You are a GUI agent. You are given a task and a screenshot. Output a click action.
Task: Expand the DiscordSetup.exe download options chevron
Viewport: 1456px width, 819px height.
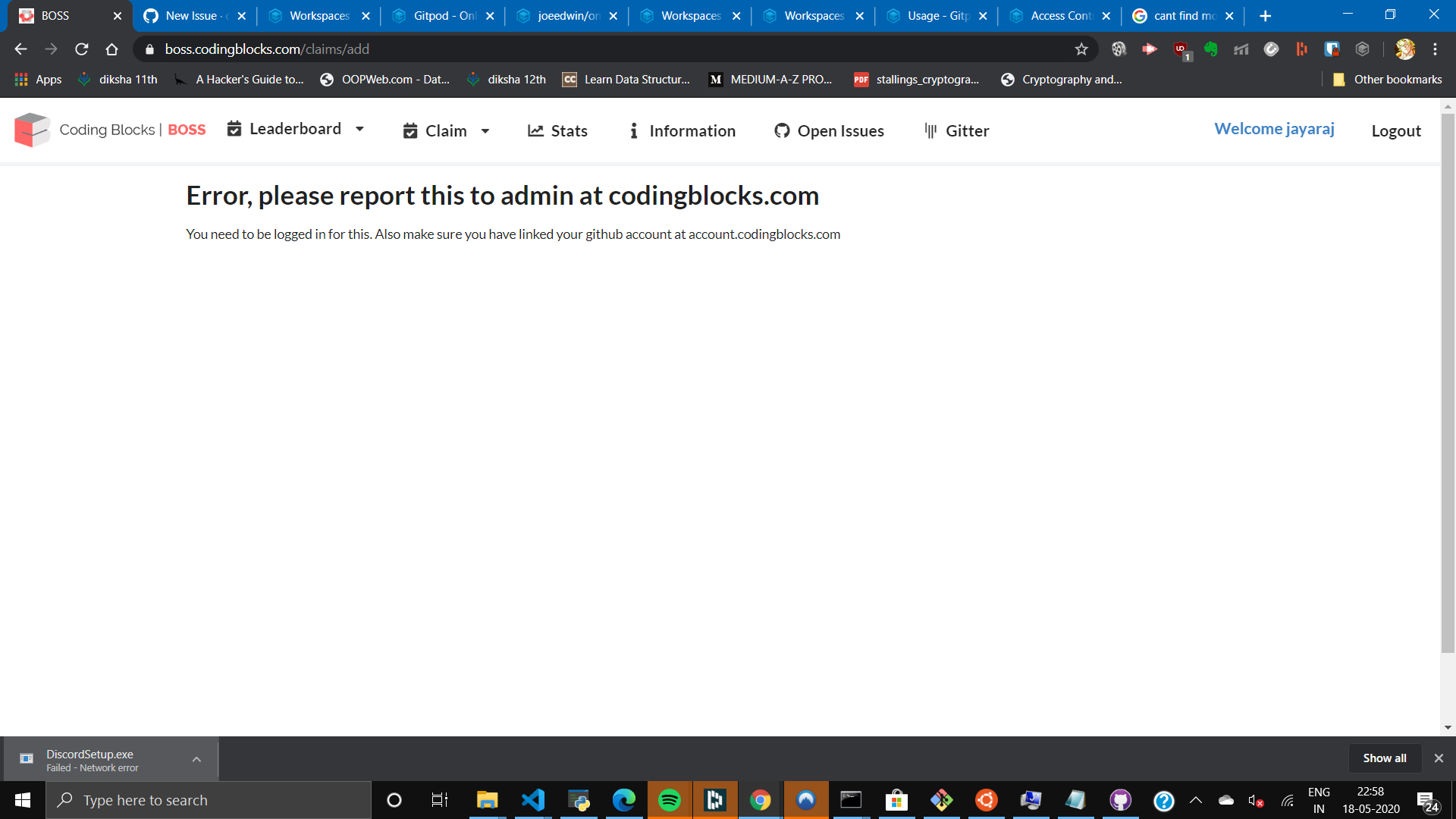point(196,759)
